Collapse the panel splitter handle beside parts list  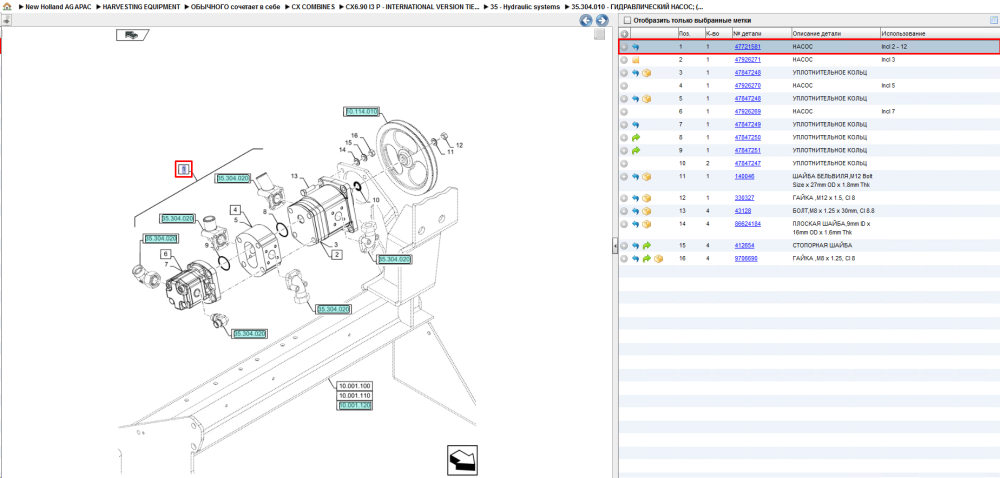pos(615,245)
